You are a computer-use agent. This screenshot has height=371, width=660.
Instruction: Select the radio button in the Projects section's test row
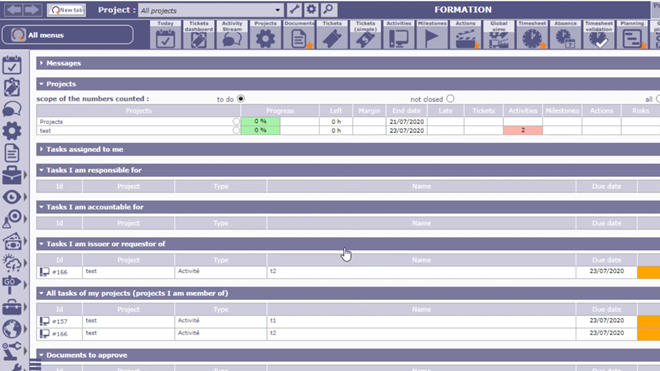(x=236, y=131)
